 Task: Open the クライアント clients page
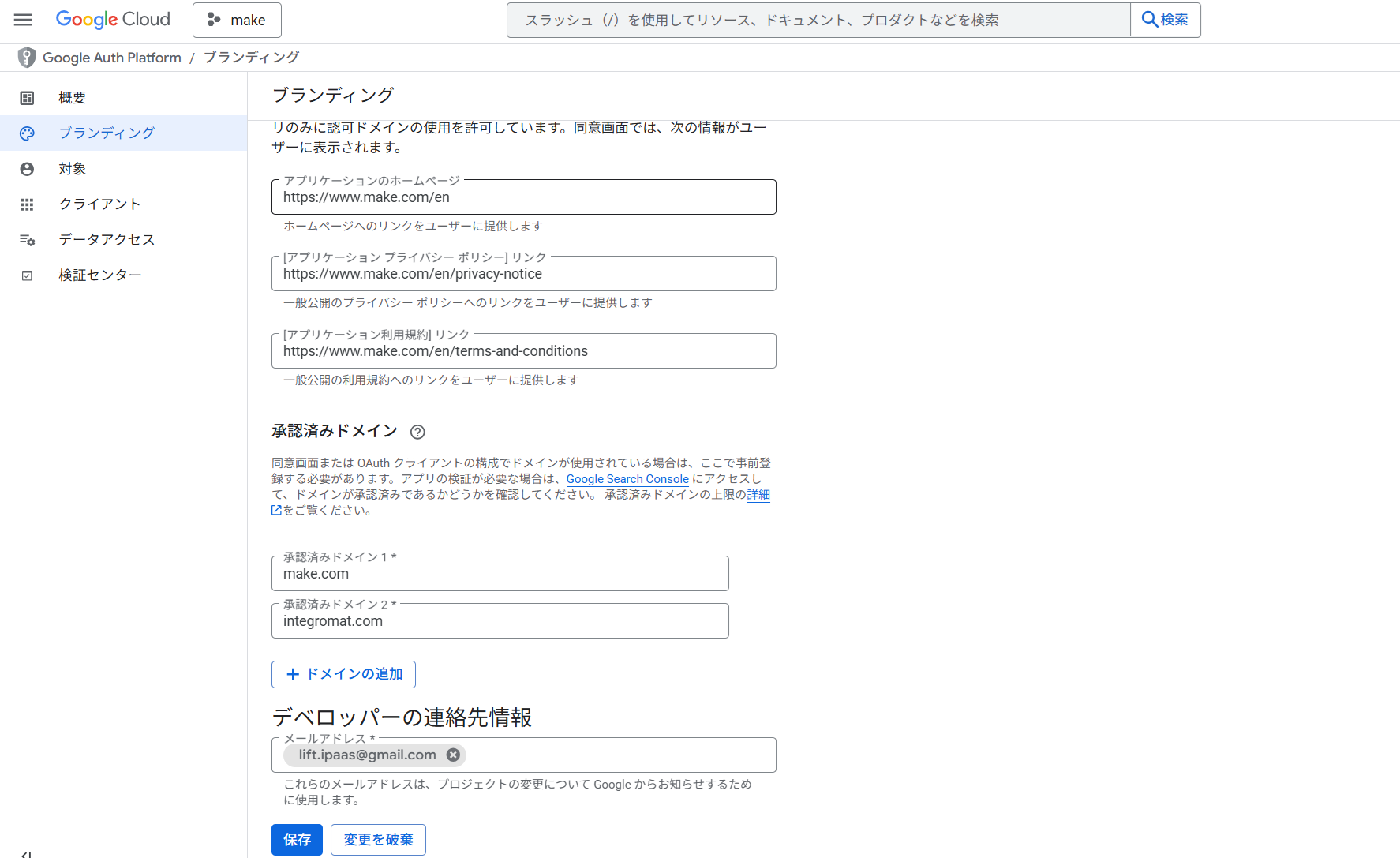click(123, 204)
